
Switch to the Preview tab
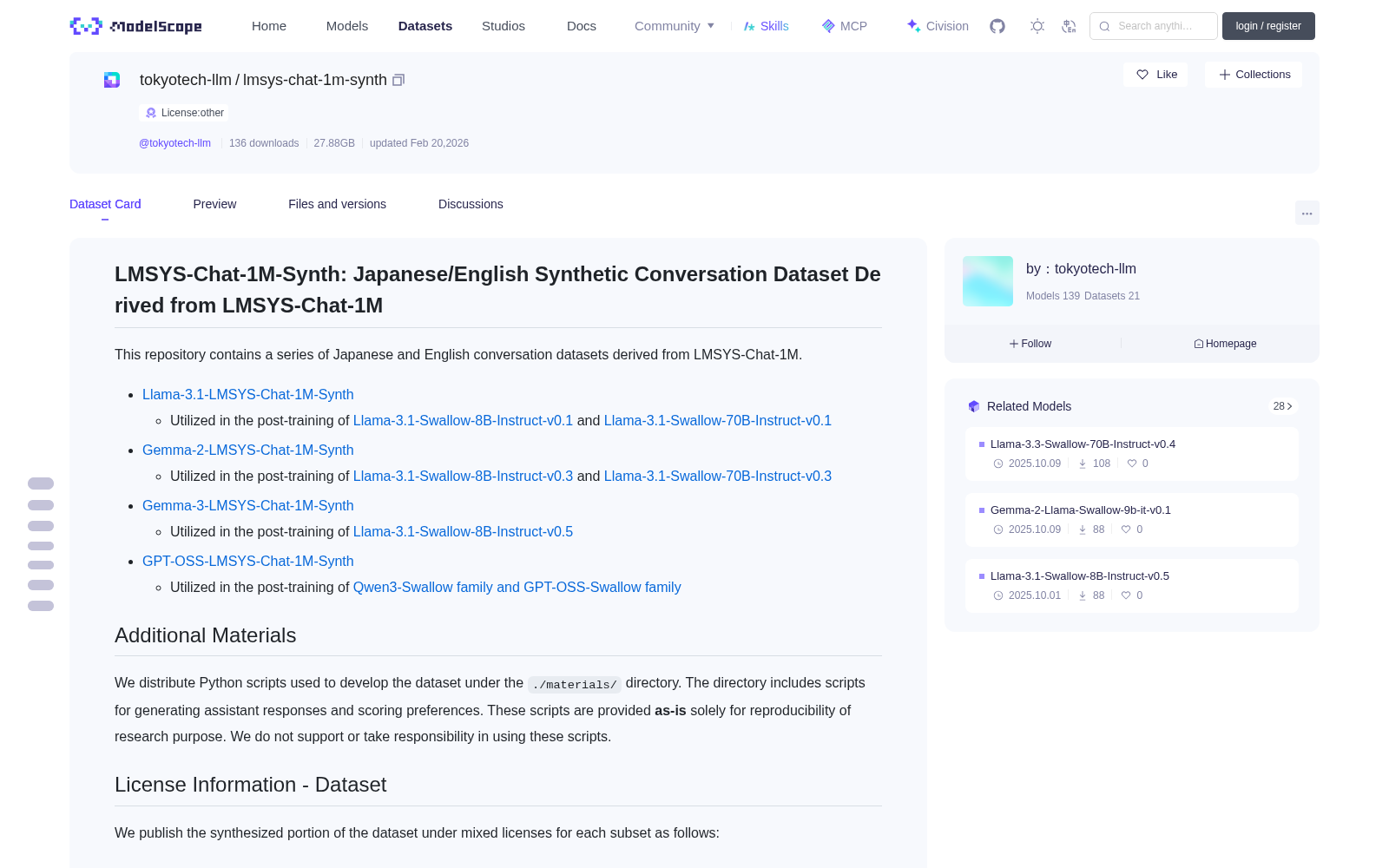[x=214, y=204]
